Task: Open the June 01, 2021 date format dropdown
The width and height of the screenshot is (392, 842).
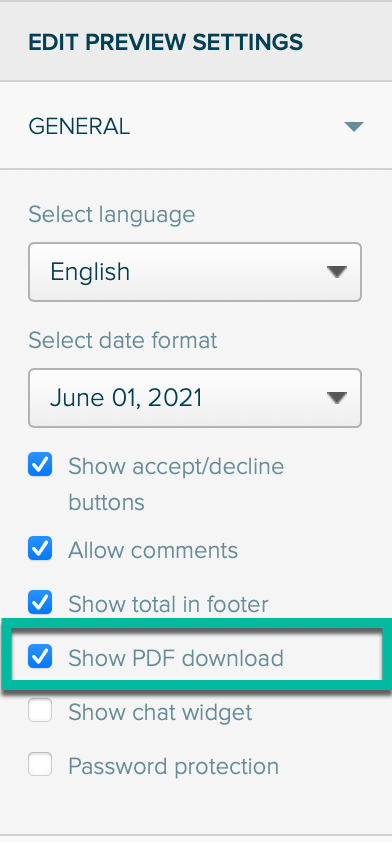Action: [x=195, y=398]
